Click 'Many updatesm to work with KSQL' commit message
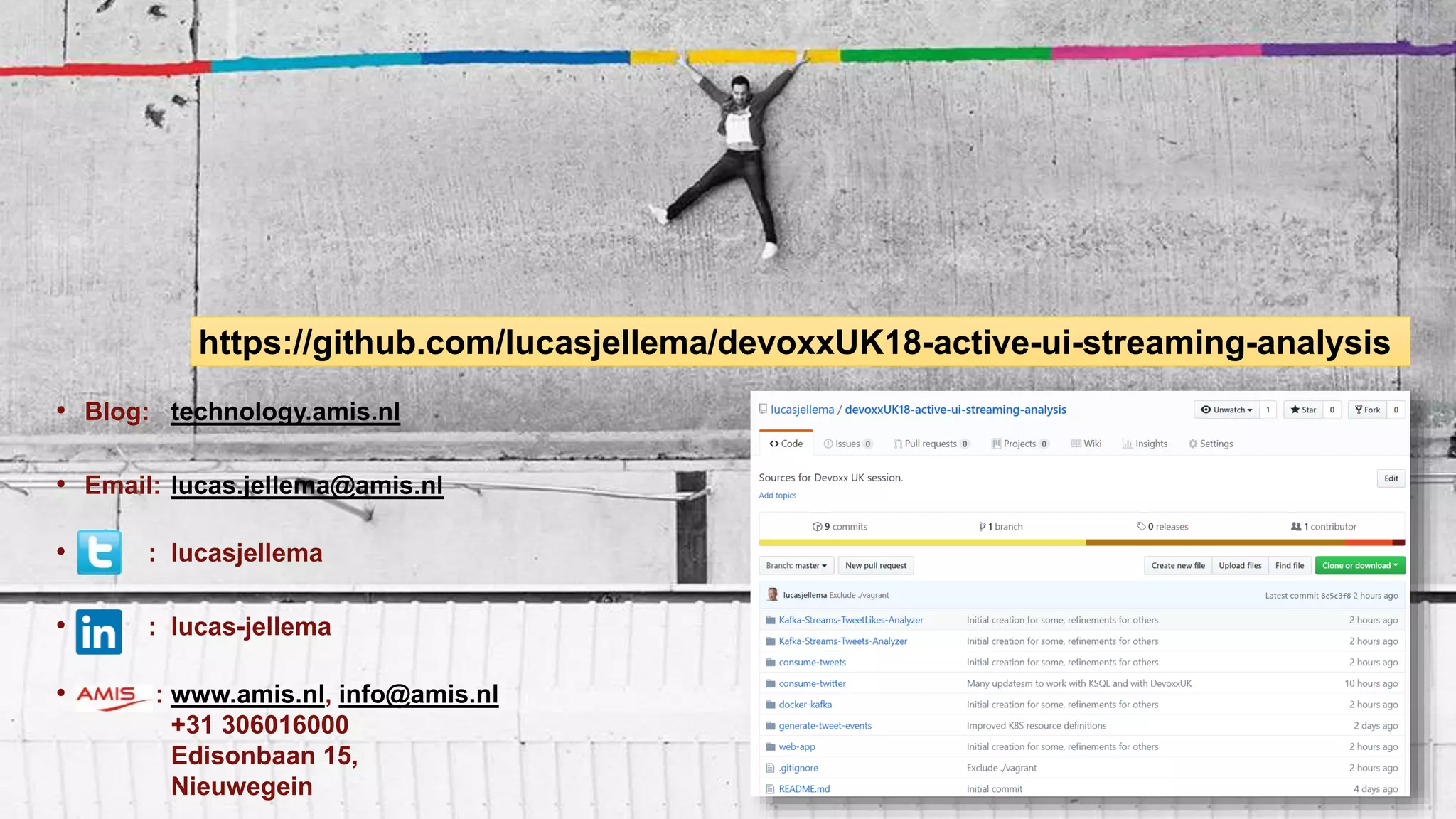1456x819 pixels. pos(1079,683)
